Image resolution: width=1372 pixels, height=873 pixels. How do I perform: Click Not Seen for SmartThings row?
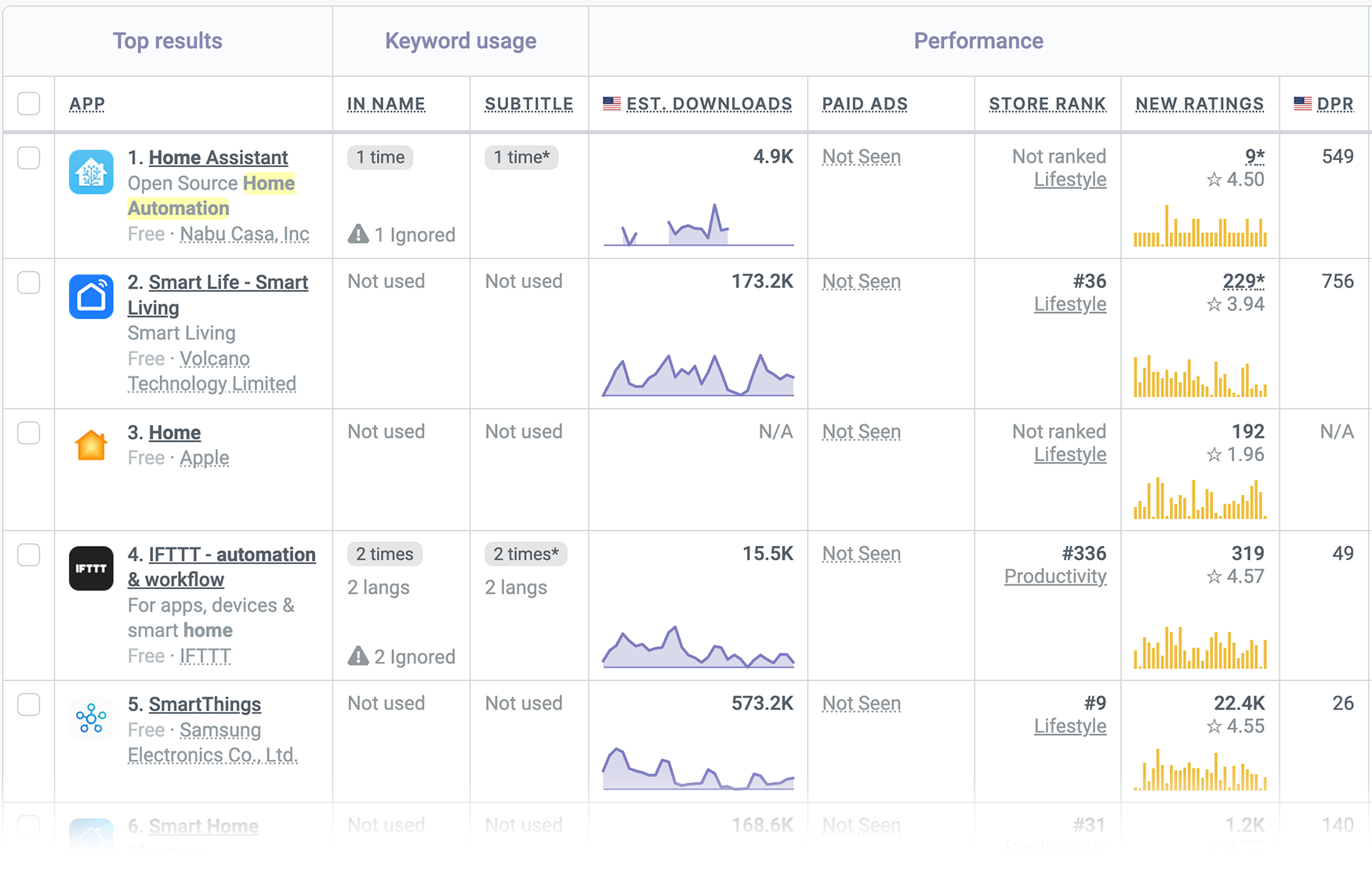click(861, 704)
